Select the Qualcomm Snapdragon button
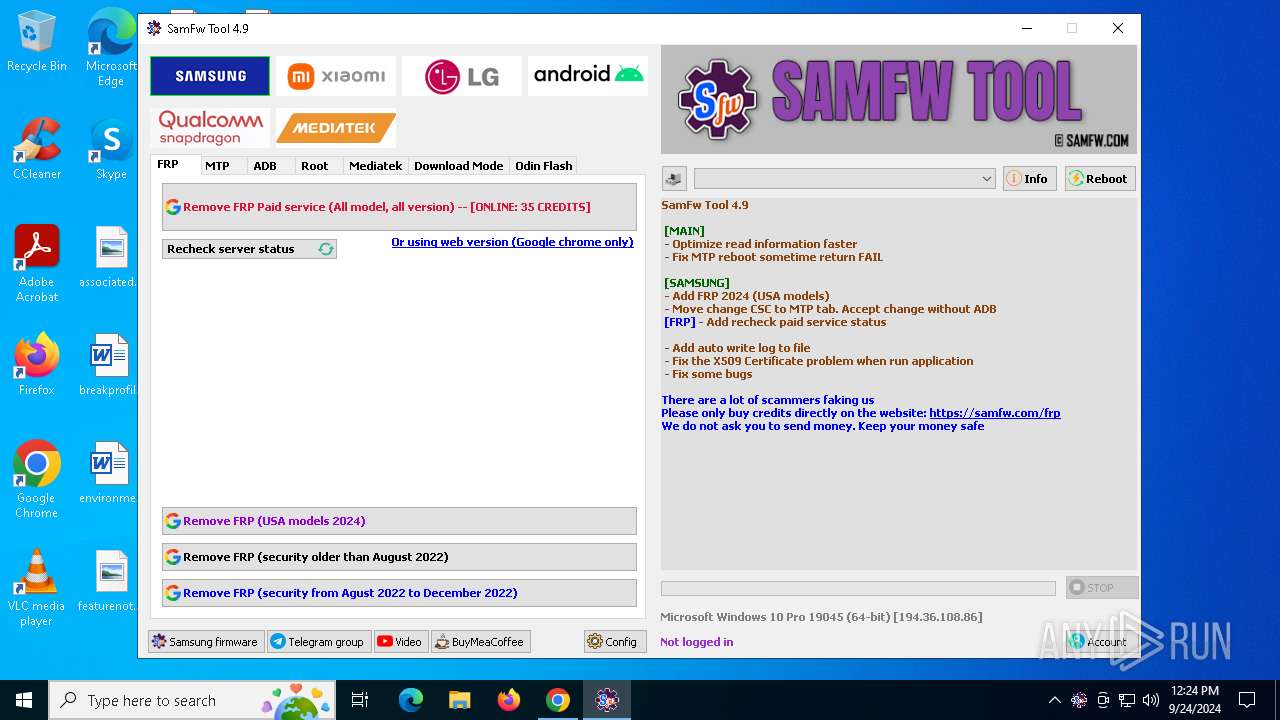 tap(210, 128)
